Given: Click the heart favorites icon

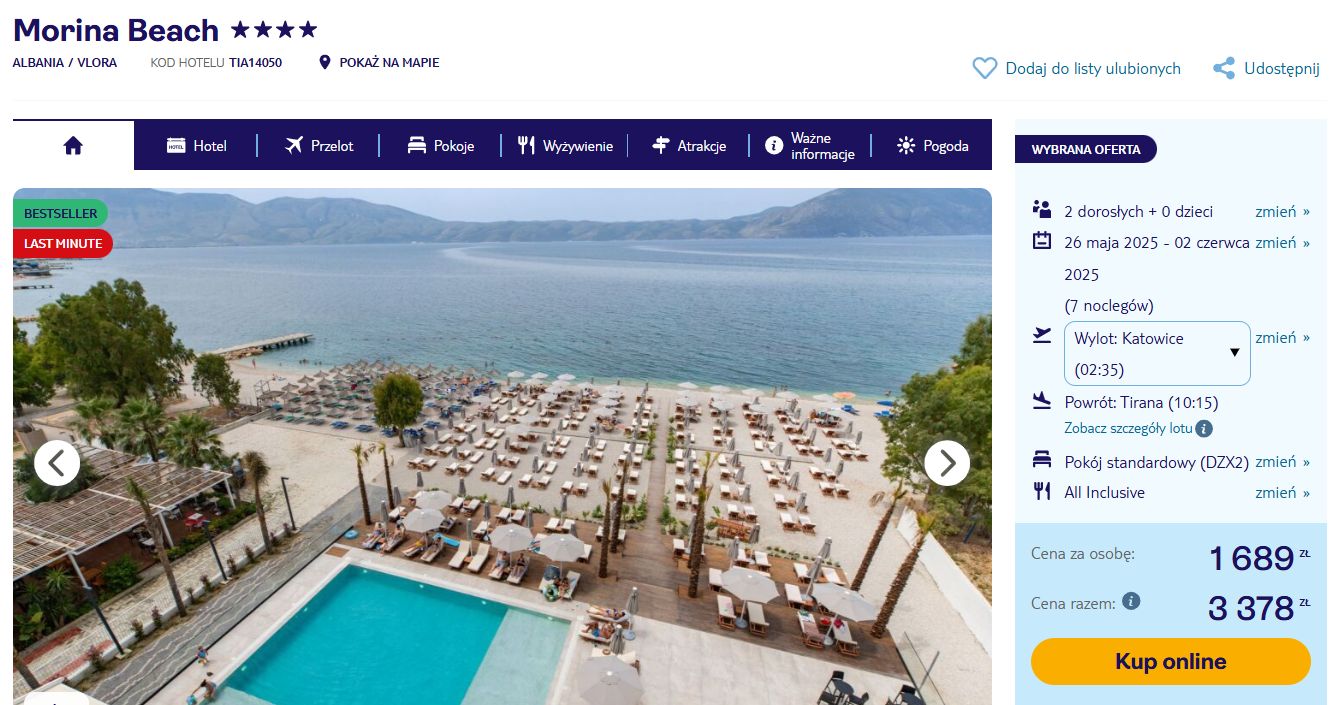Looking at the screenshot, I should 985,69.
